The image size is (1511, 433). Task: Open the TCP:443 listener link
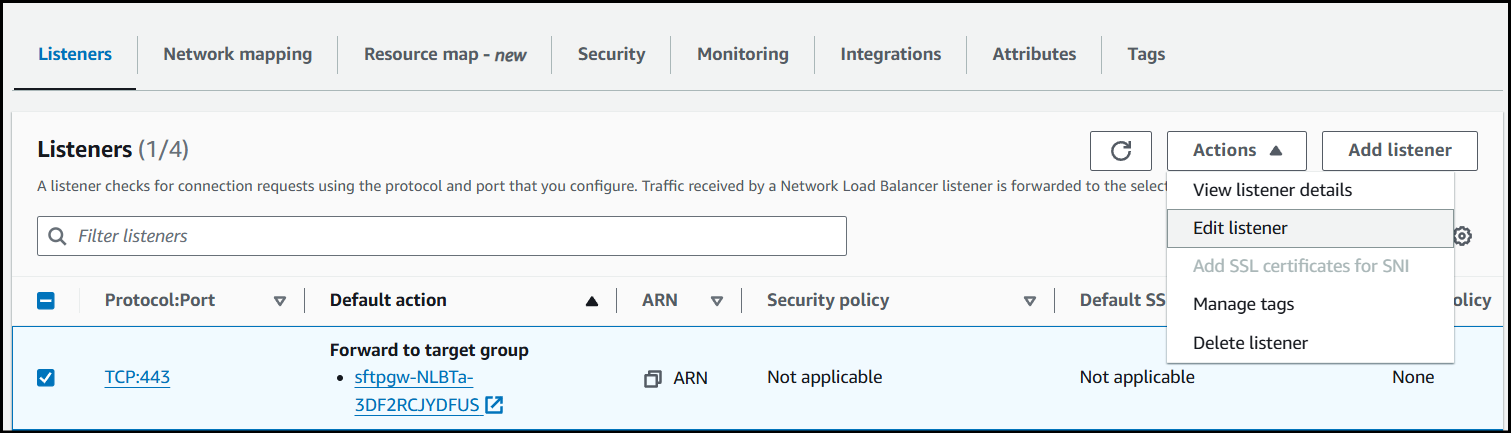click(x=137, y=378)
